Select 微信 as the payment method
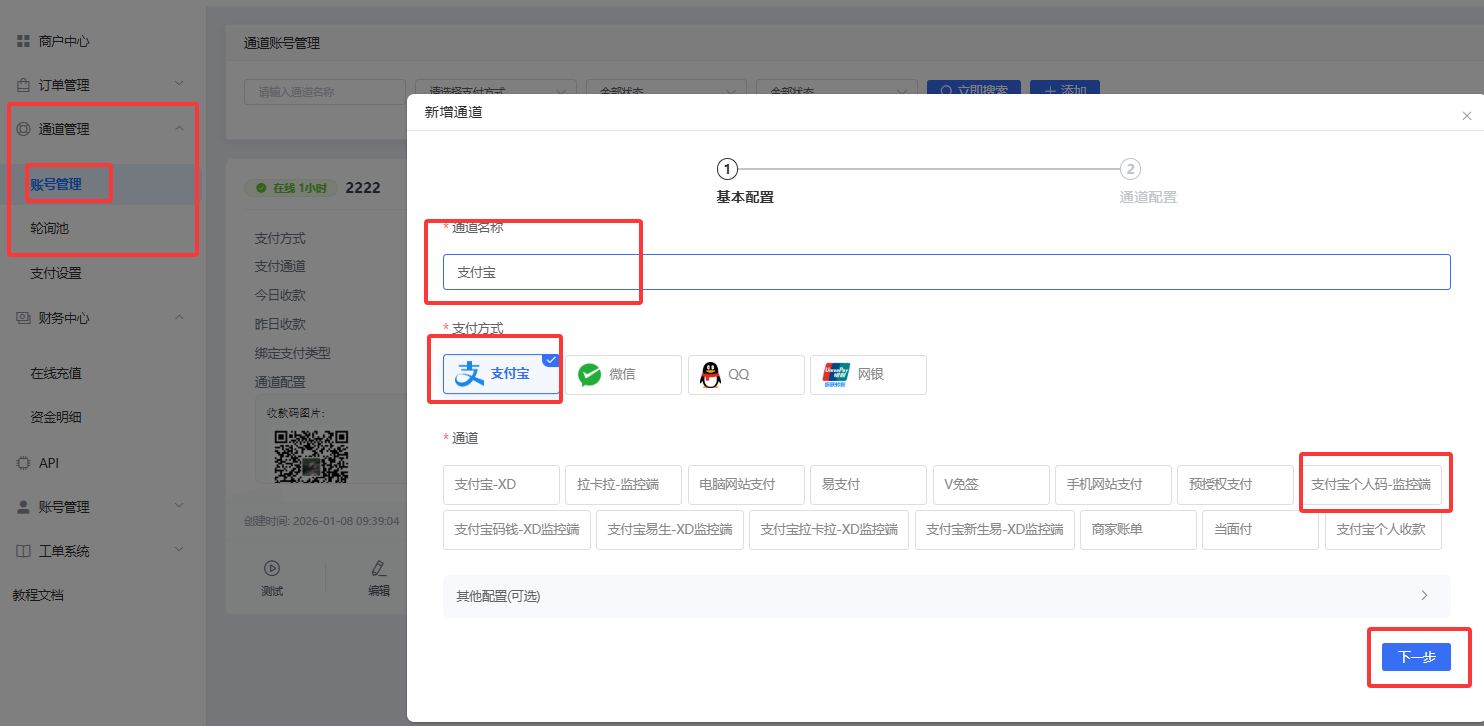This screenshot has height=726, width=1484. tap(623, 374)
